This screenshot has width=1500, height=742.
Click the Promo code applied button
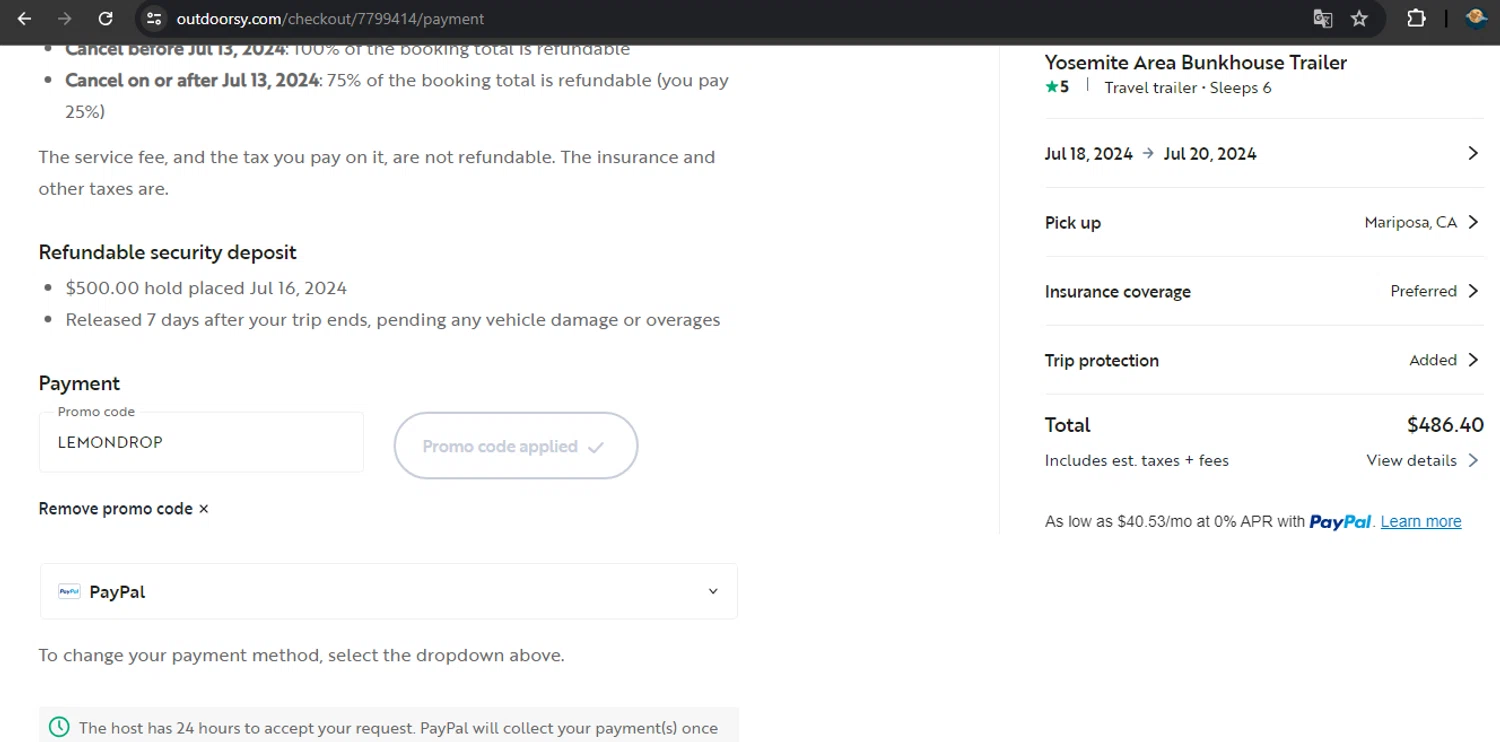[x=515, y=446]
